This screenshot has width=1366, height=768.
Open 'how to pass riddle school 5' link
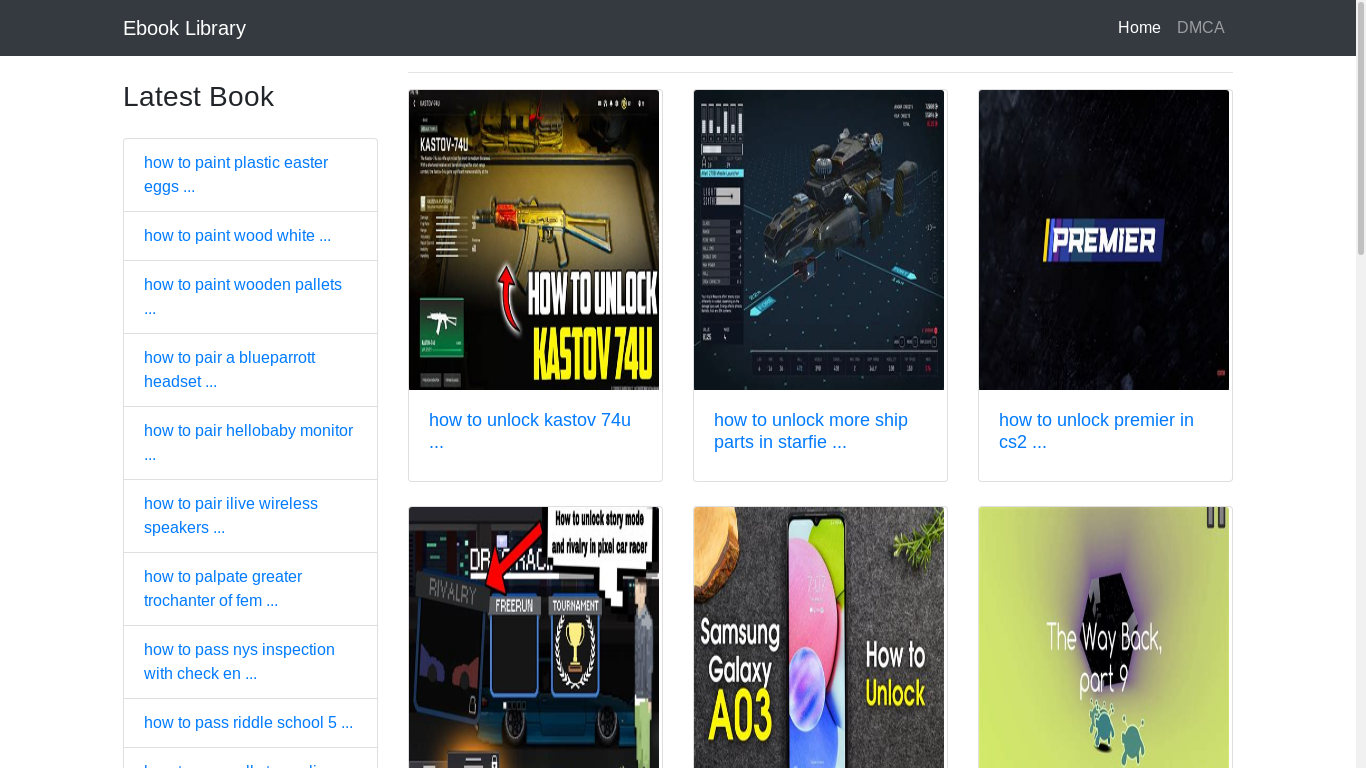click(x=248, y=723)
